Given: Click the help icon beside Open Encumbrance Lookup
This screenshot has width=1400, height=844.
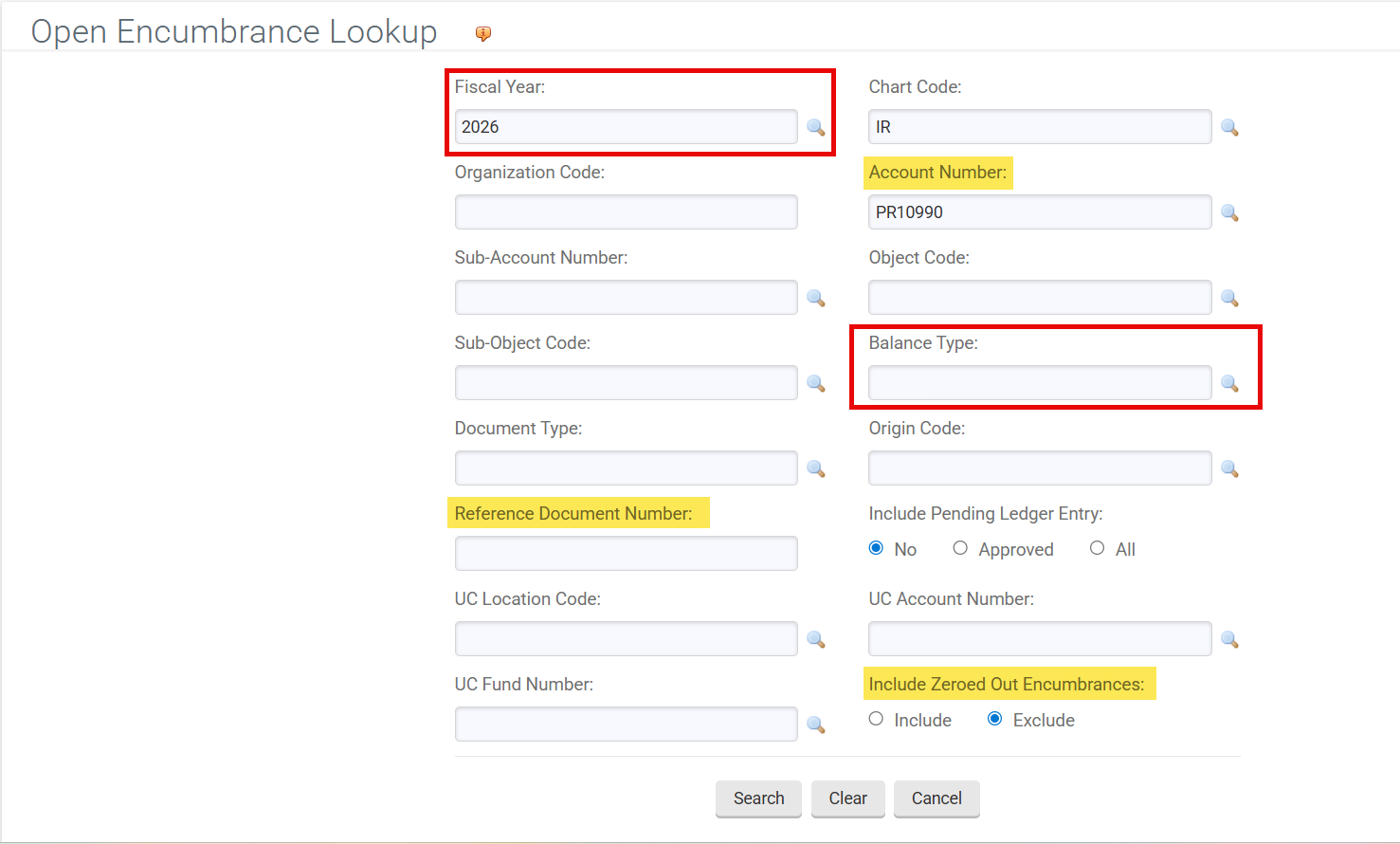Looking at the screenshot, I should coord(482,33).
